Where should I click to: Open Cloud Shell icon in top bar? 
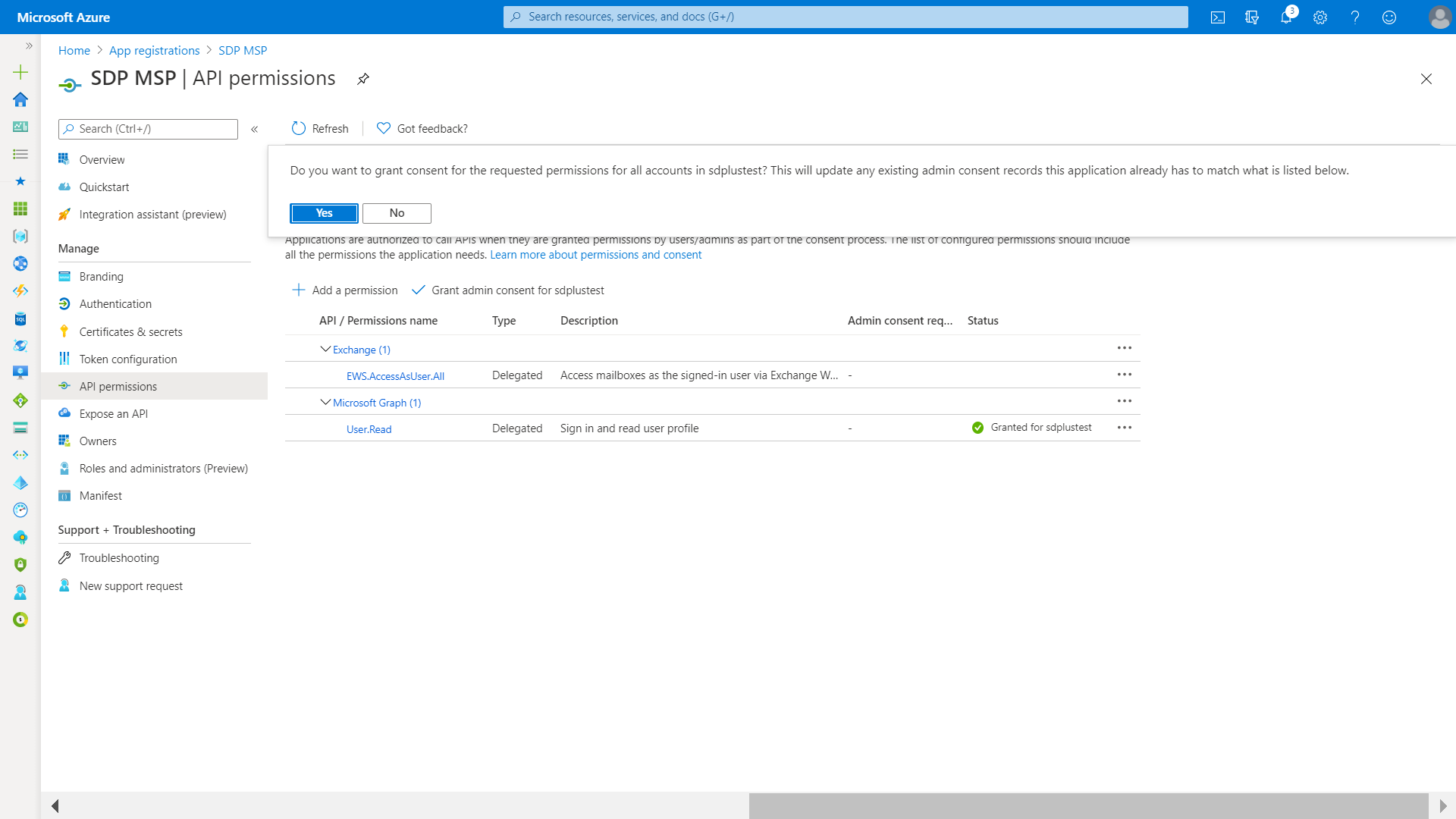[x=1218, y=17]
